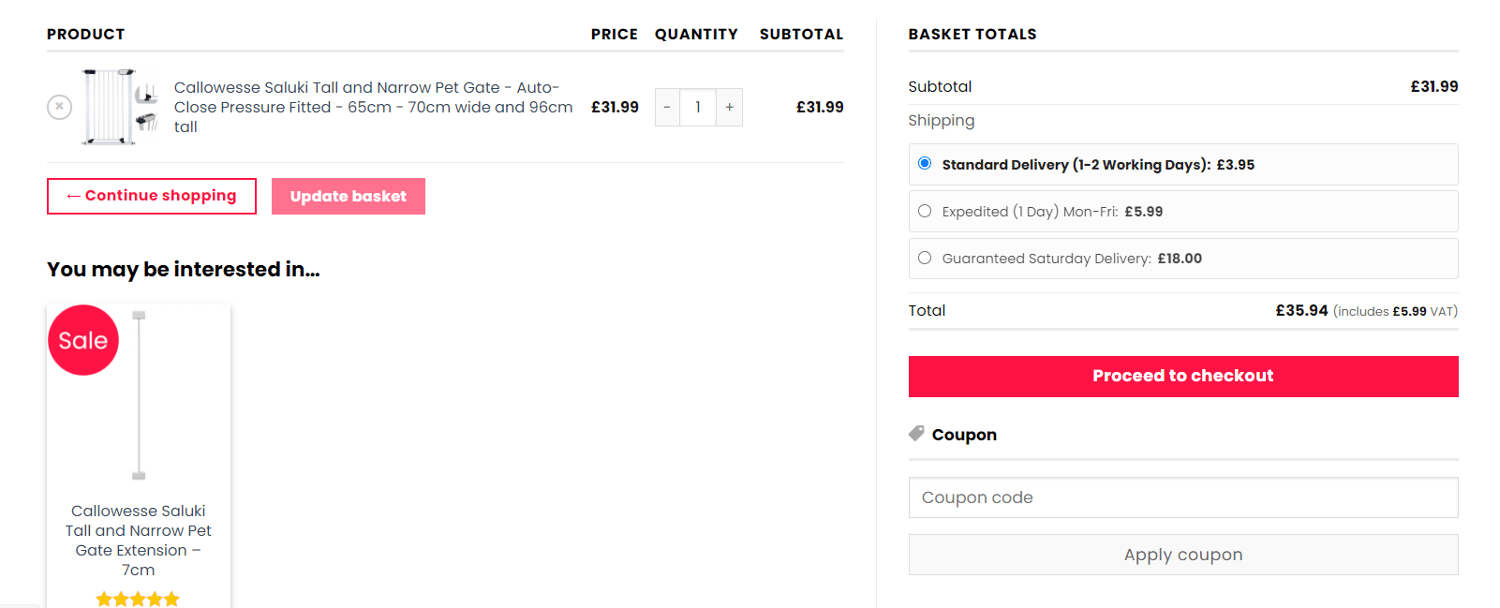Remove the Saluki pet gate from basket
The image size is (1500, 608).
coord(59,107)
